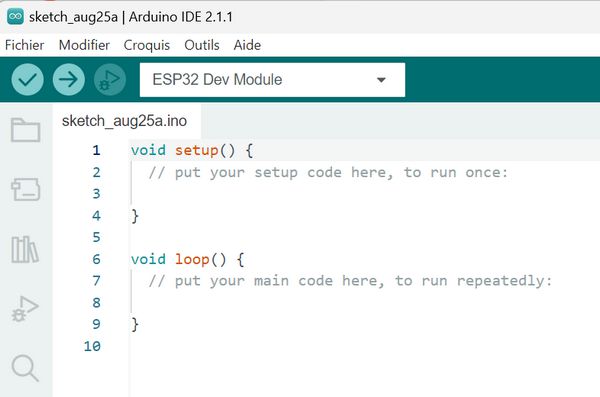Click the closing brace on line 4
Screen dimensions: 600x397
(x=135, y=216)
